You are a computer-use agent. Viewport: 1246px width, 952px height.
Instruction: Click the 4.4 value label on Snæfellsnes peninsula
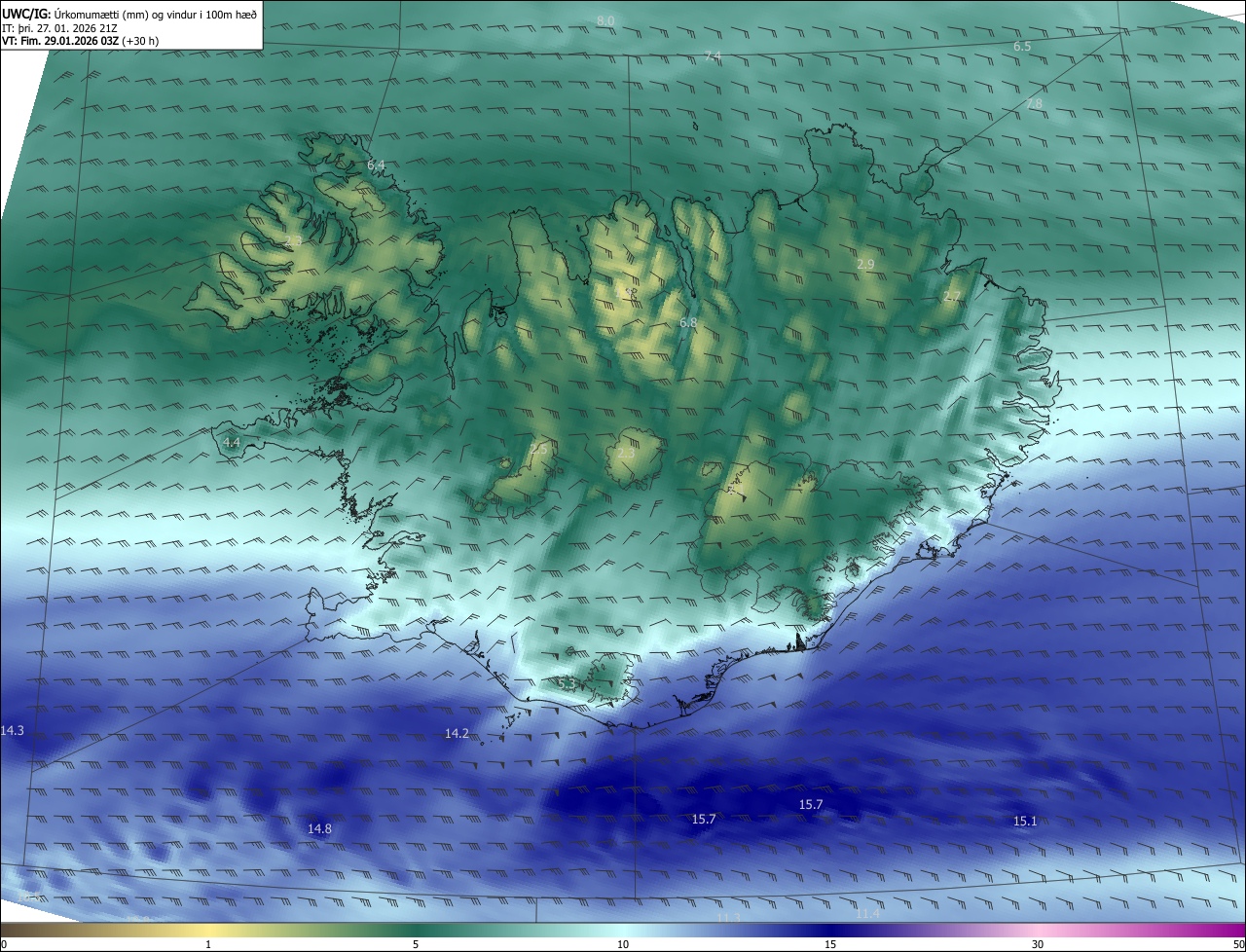pyautogui.click(x=232, y=442)
